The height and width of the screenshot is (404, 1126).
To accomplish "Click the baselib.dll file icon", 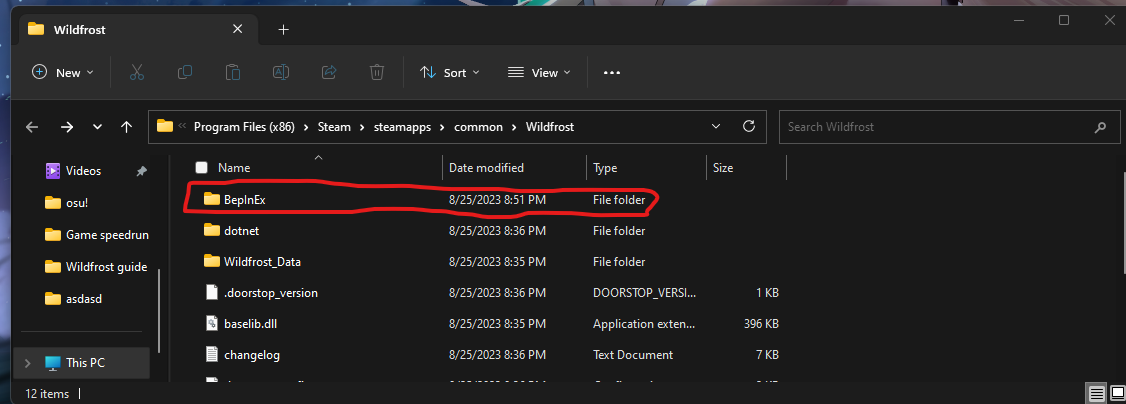I will coord(211,324).
